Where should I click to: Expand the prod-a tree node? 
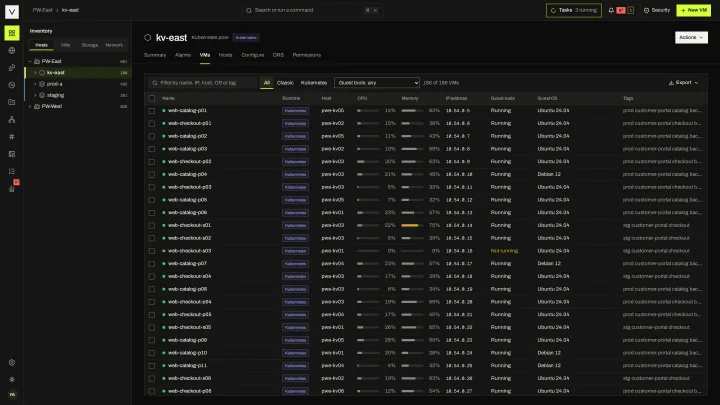coord(35,84)
